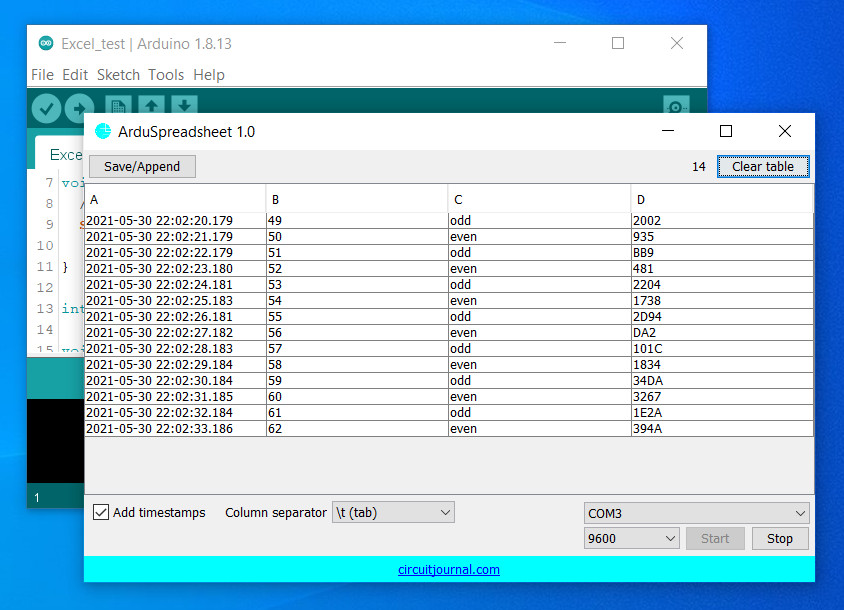Follow the circuitjournal.com link
The image size is (844, 610).
click(x=449, y=570)
